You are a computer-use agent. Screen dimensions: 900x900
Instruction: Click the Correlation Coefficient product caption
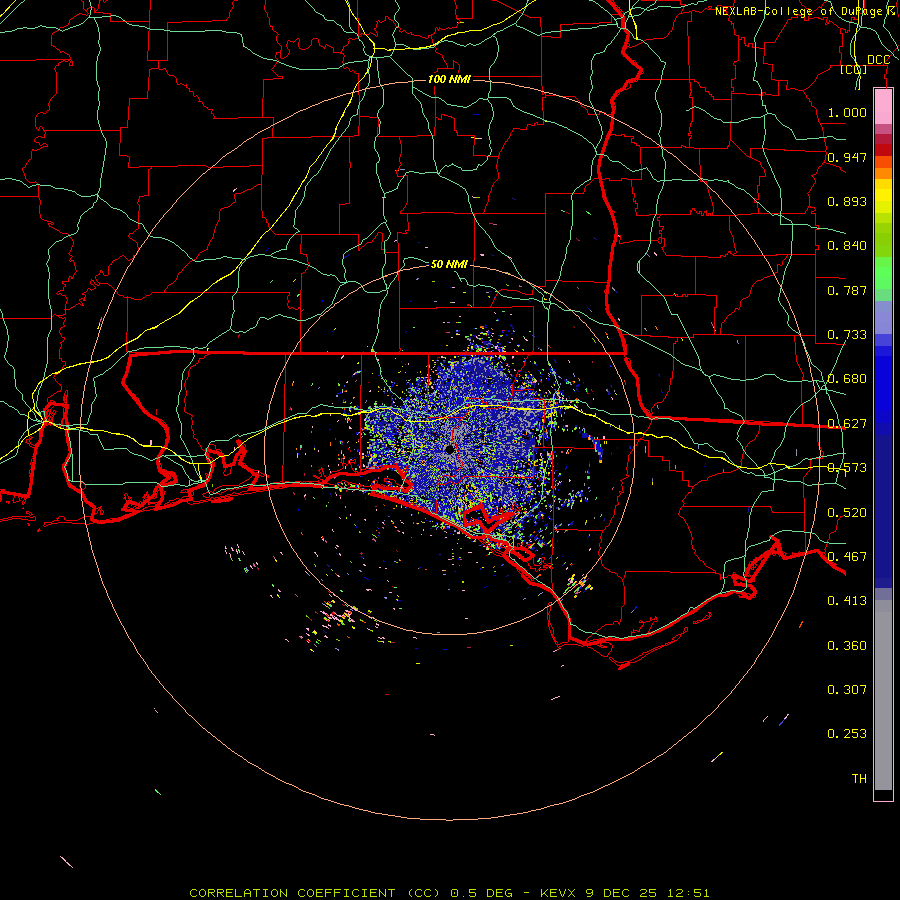[x=449, y=893]
